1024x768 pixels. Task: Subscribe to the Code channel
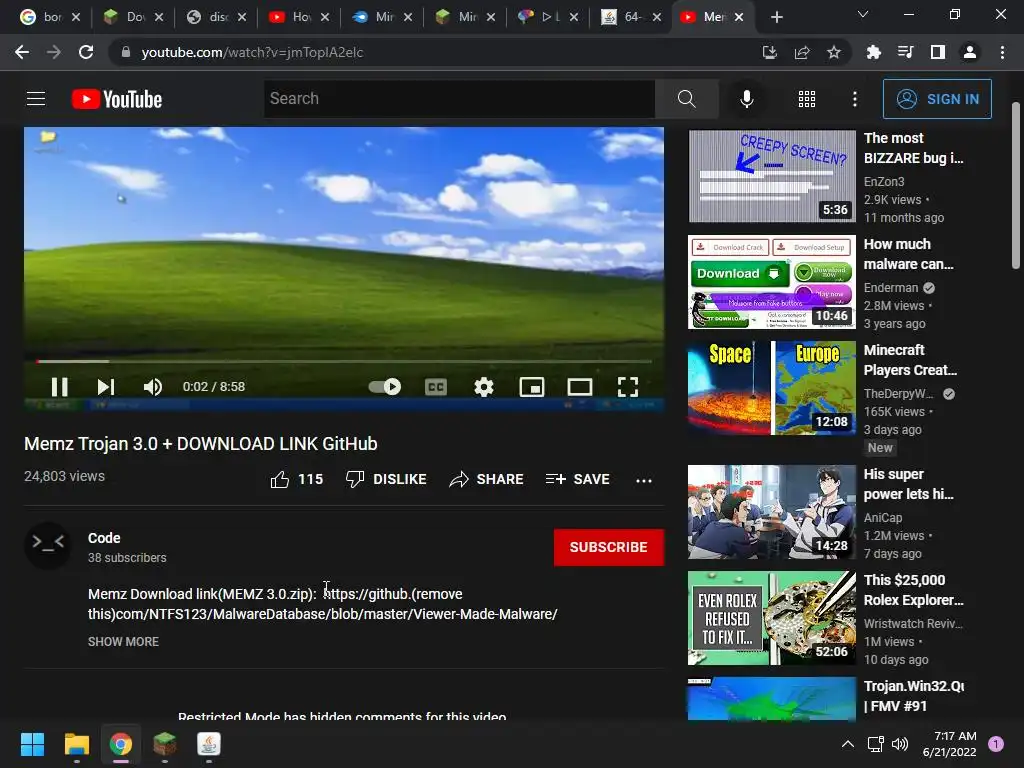pyautogui.click(x=609, y=547)
